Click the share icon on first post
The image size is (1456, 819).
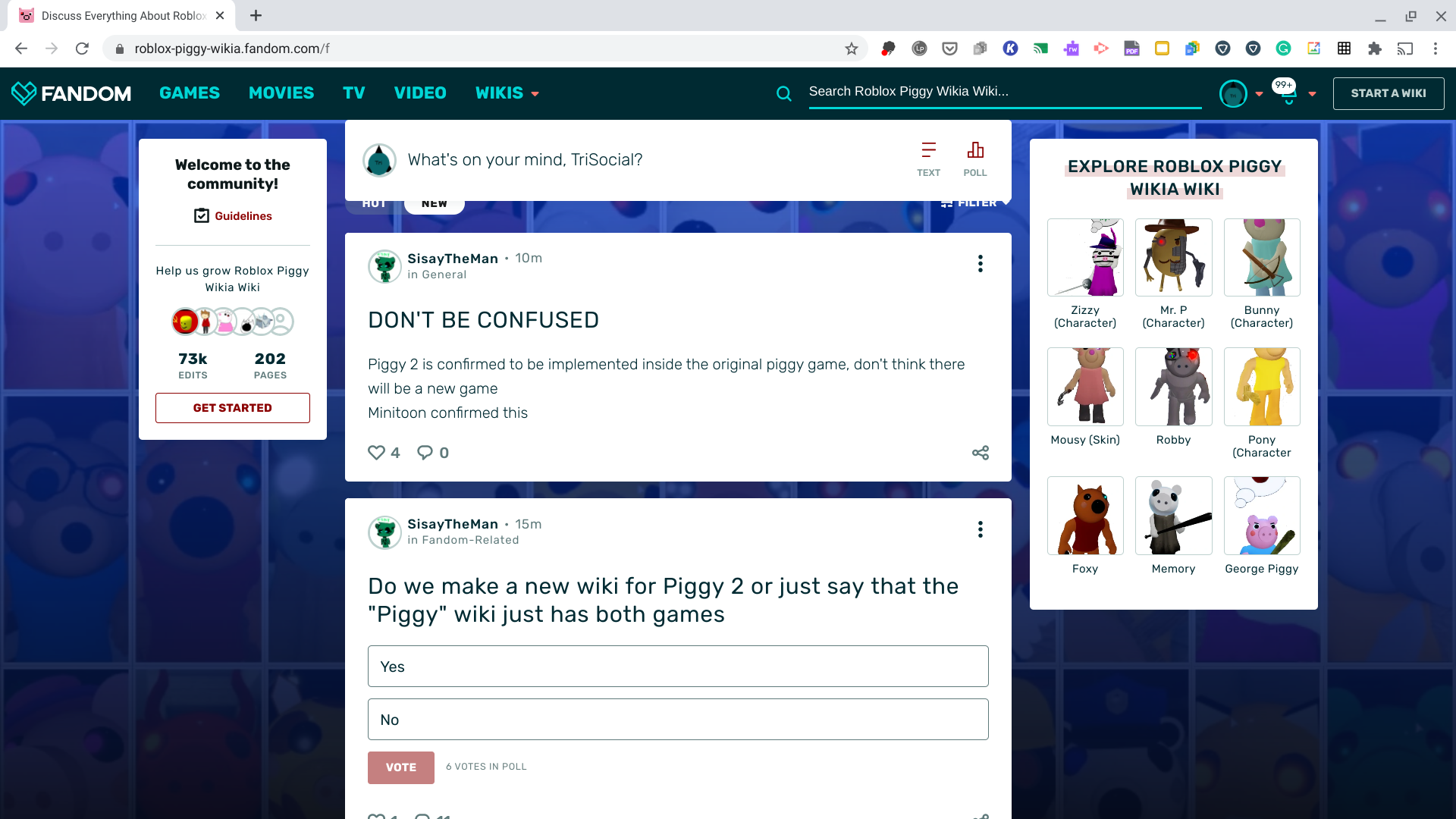click(980, 453)
